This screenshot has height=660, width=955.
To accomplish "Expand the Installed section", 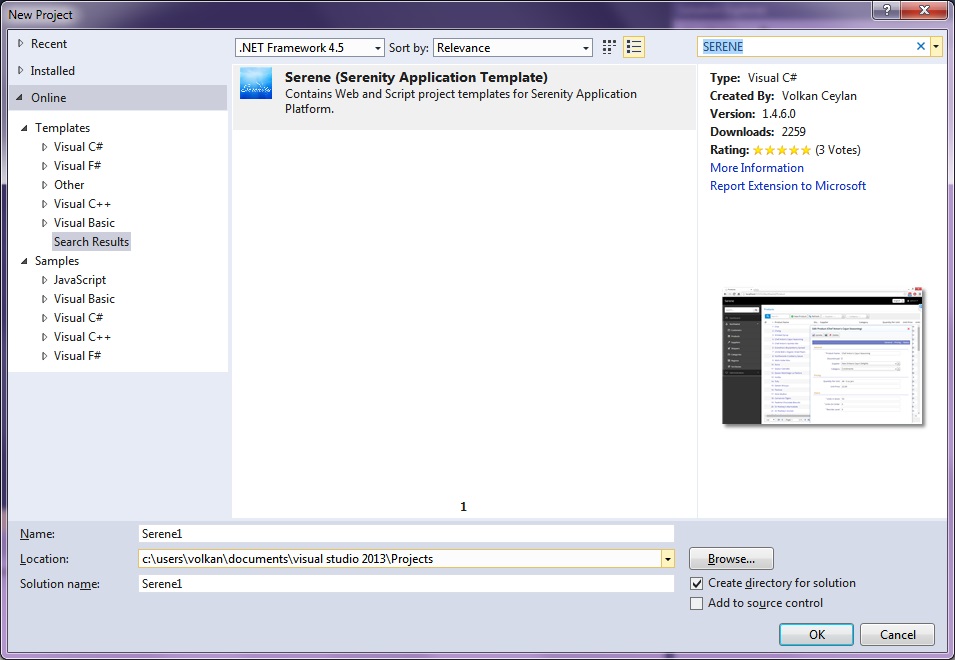I will (20, 70).
